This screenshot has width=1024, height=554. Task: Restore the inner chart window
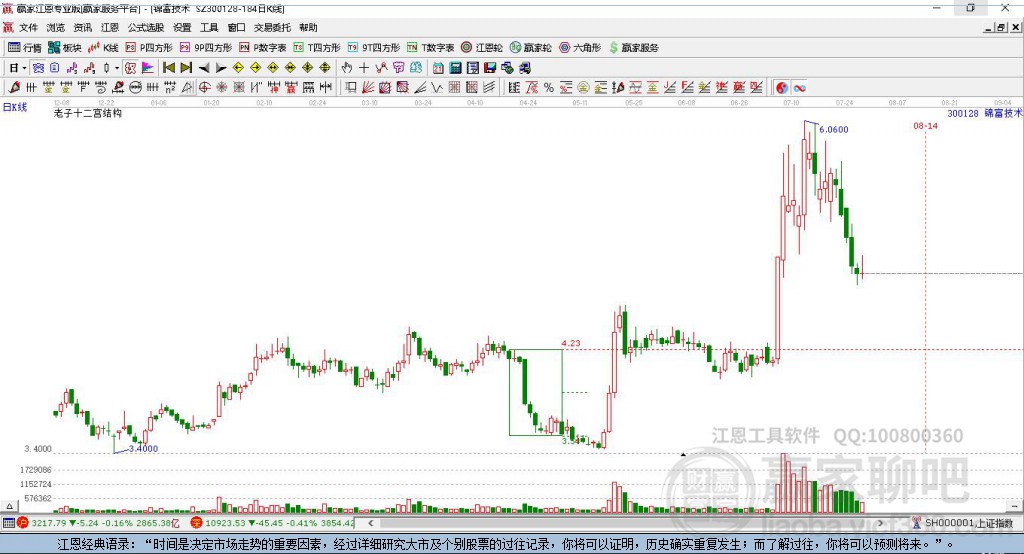click(x=1001, y=27)
